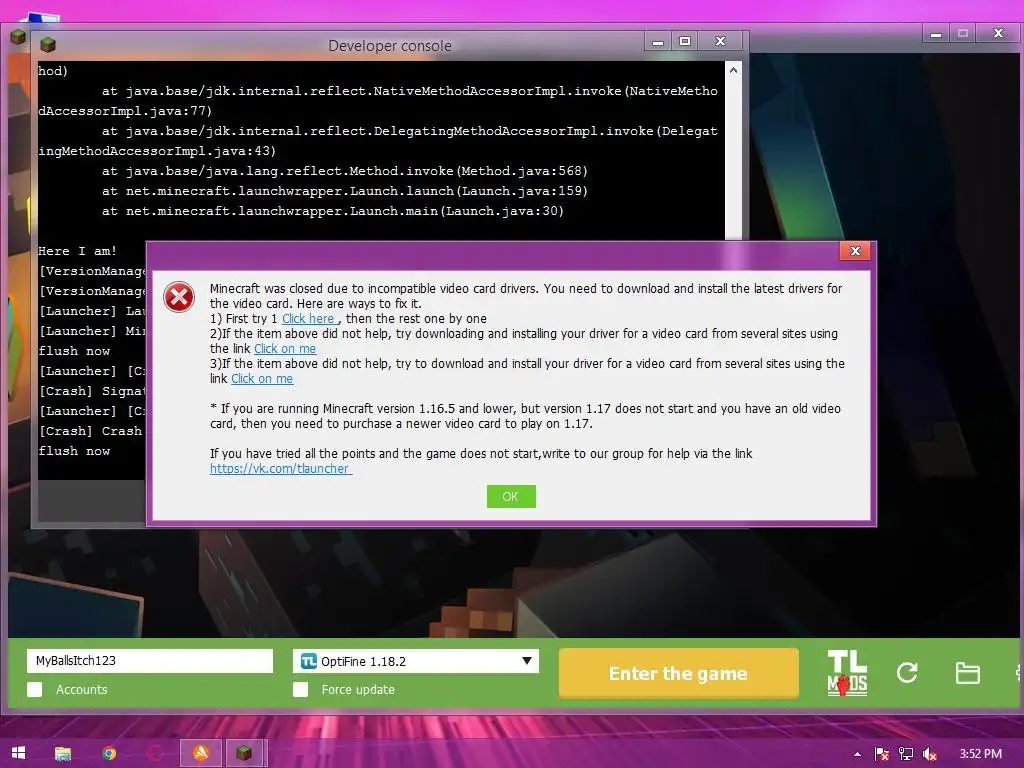
Task: Open the 'Click here' link in step 1
Action: pyautogui.click(x=308, y=319)
